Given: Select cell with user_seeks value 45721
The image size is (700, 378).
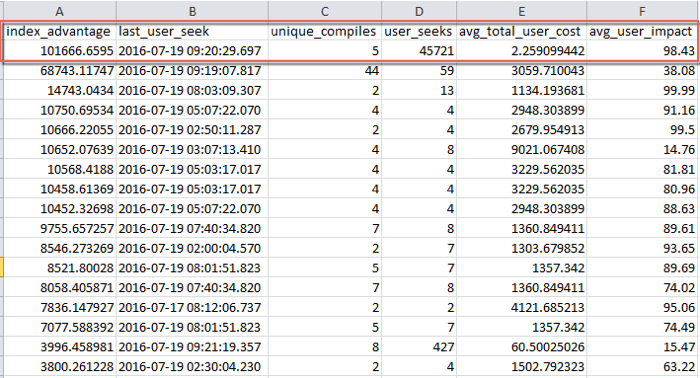Looking at the screenshot, I should pos(419,51).
